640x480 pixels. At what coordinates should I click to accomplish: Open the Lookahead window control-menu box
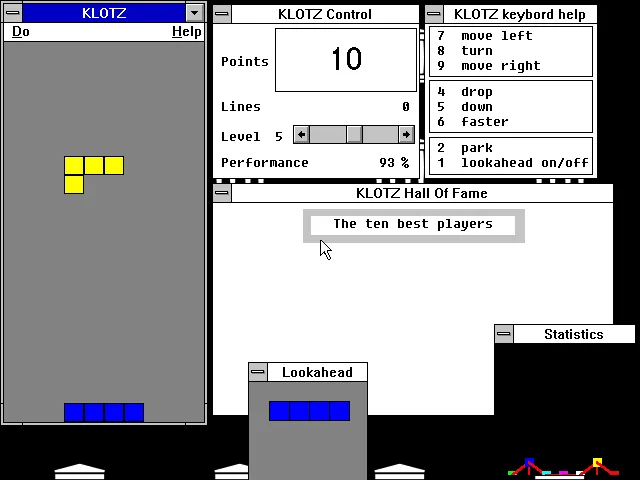coord(258,372)
